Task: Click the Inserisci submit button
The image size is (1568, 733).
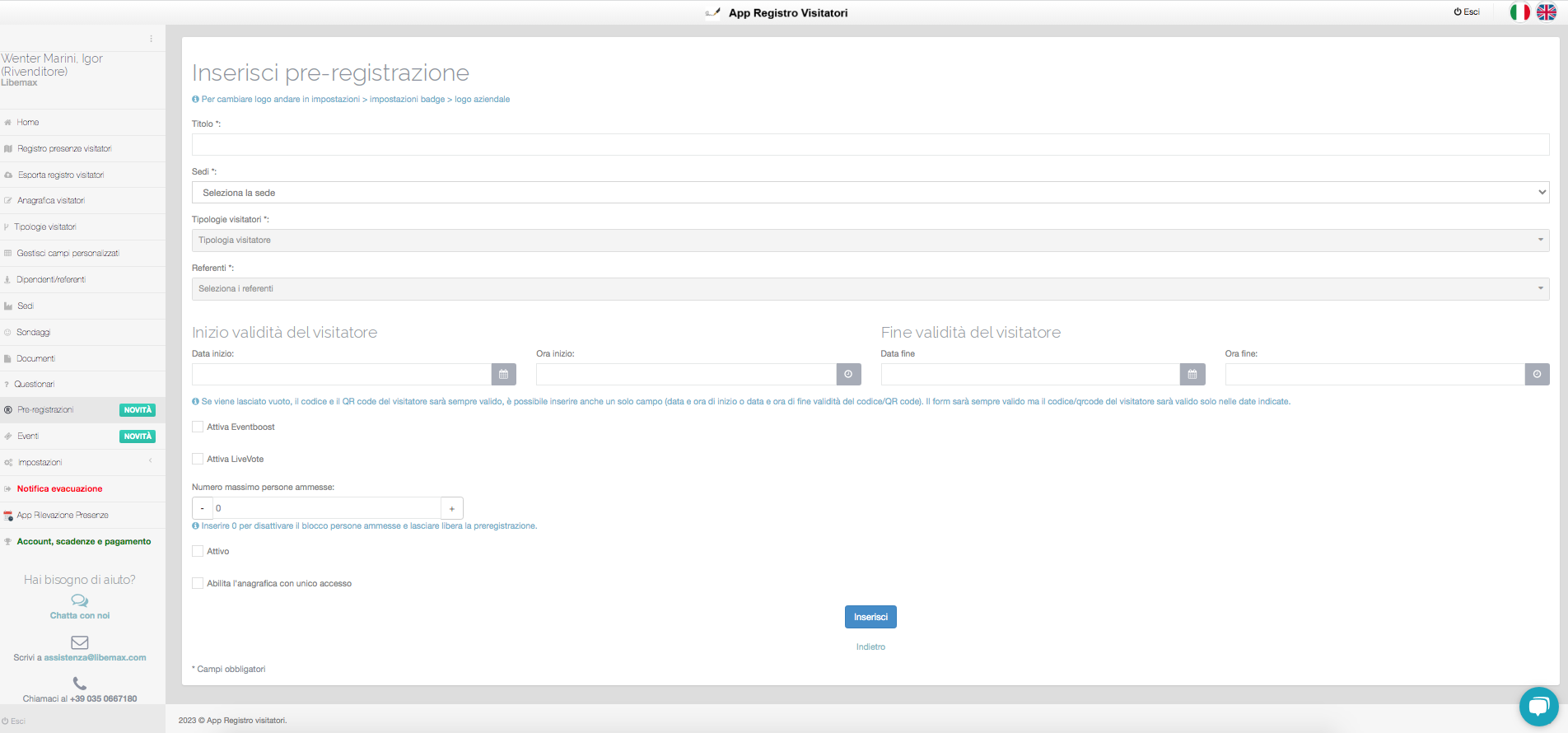Action: coord(870,617)
